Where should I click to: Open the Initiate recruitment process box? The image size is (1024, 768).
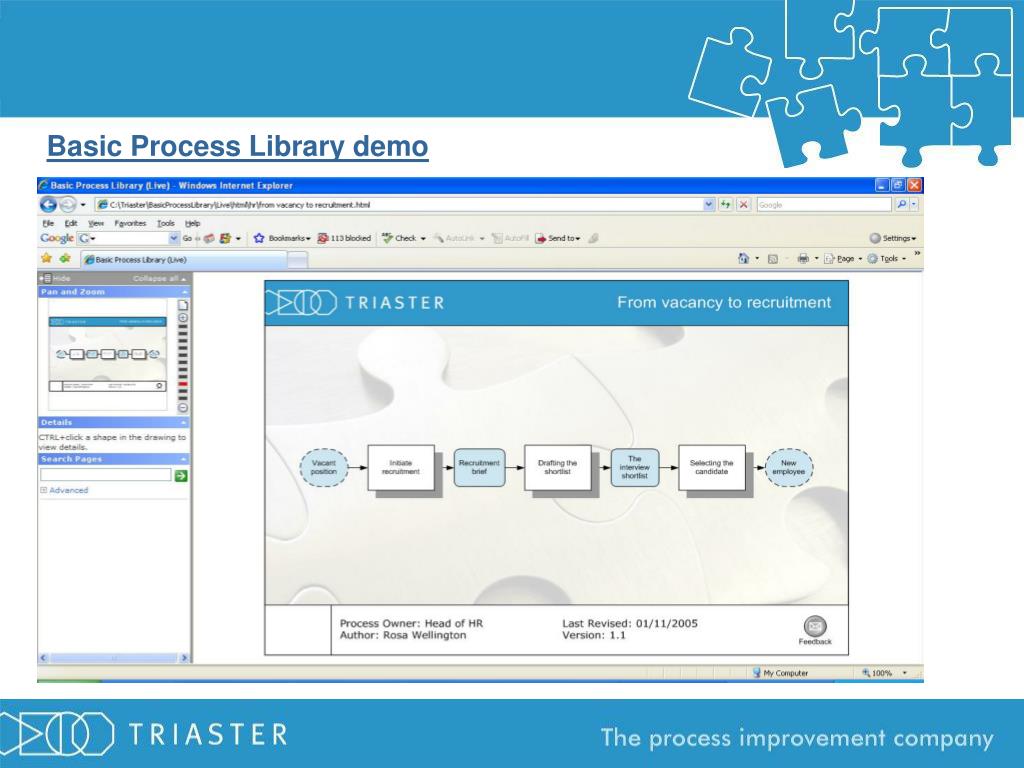pos(400,467)
